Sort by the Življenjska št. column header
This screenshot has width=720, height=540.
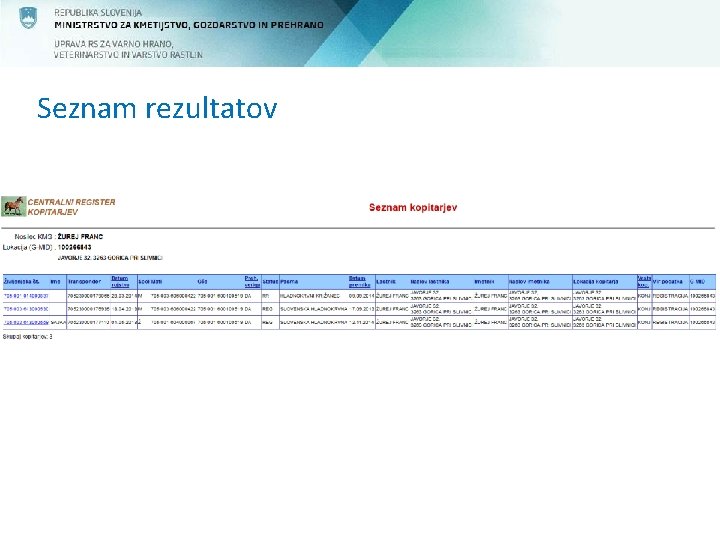click(22, 281)
